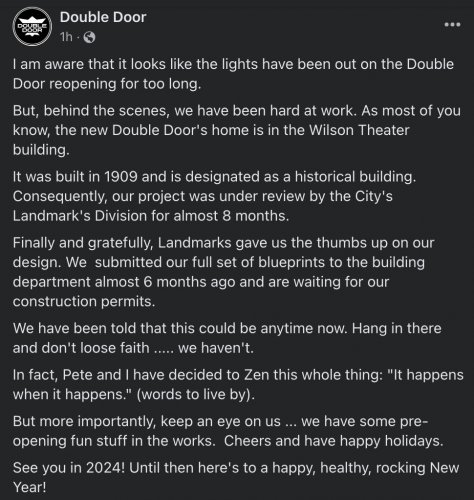Click the paragraph starting 'Finally and gratefully'
The image size is (474, 500).
pyautogui.click(x=223, y=272)
